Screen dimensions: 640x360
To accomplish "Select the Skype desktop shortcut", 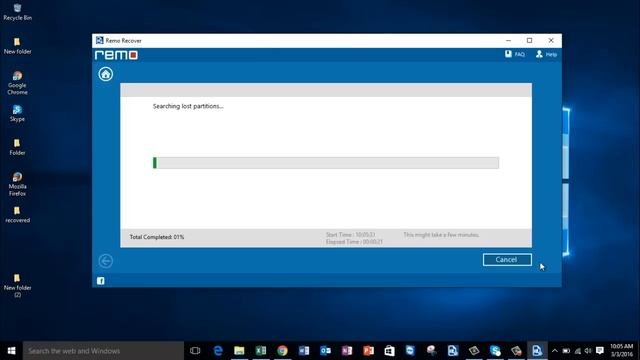I will coord(17,113).
